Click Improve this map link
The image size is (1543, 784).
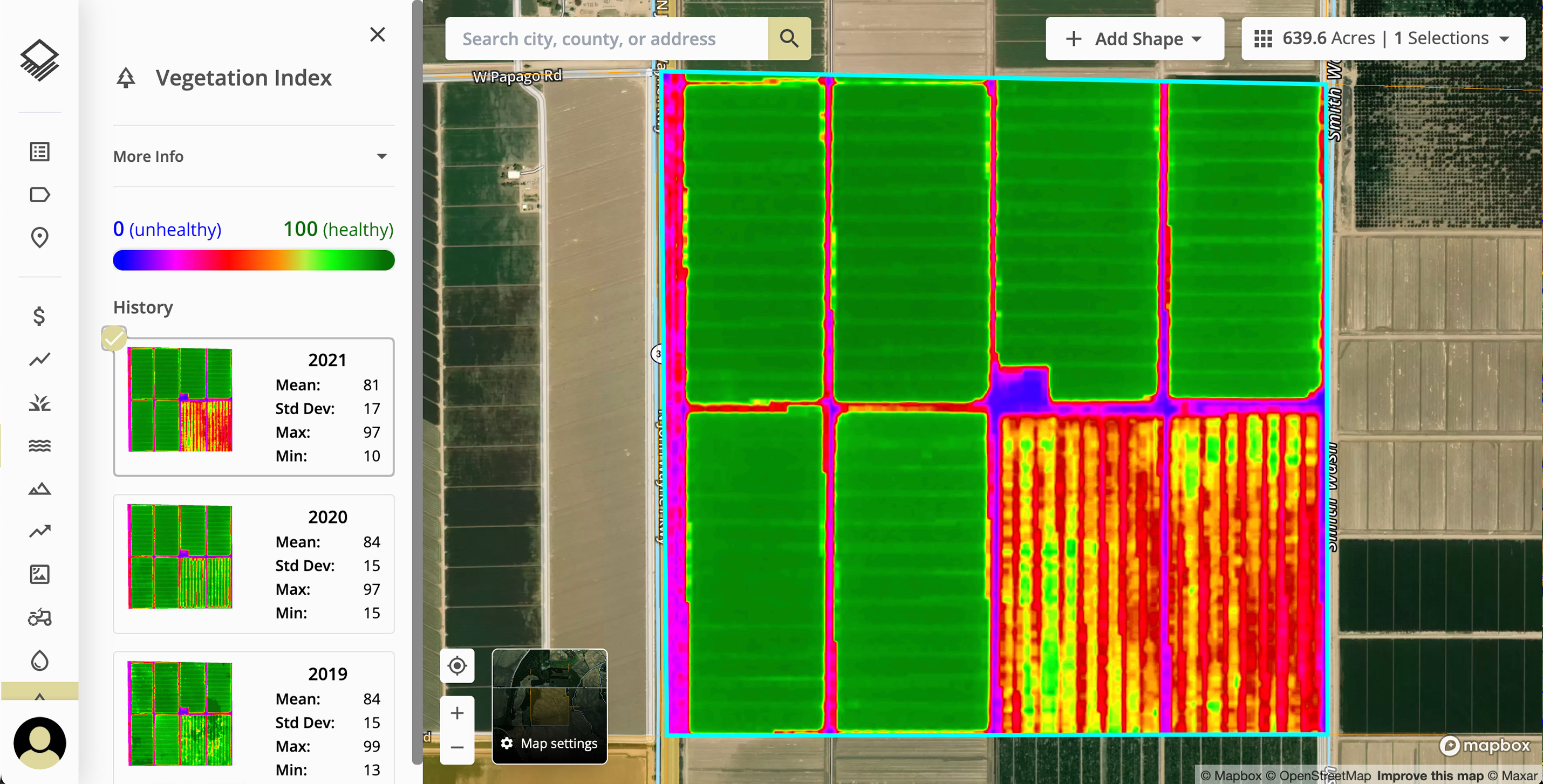click(1430, 775)
